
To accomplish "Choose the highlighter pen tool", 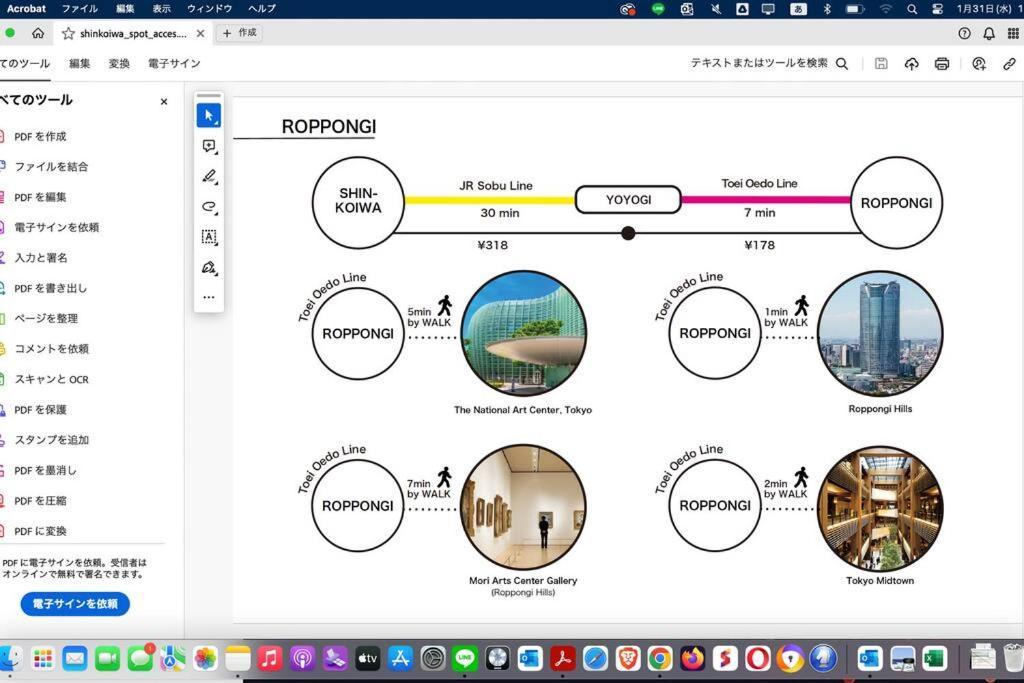I will [x=208, y=177].
